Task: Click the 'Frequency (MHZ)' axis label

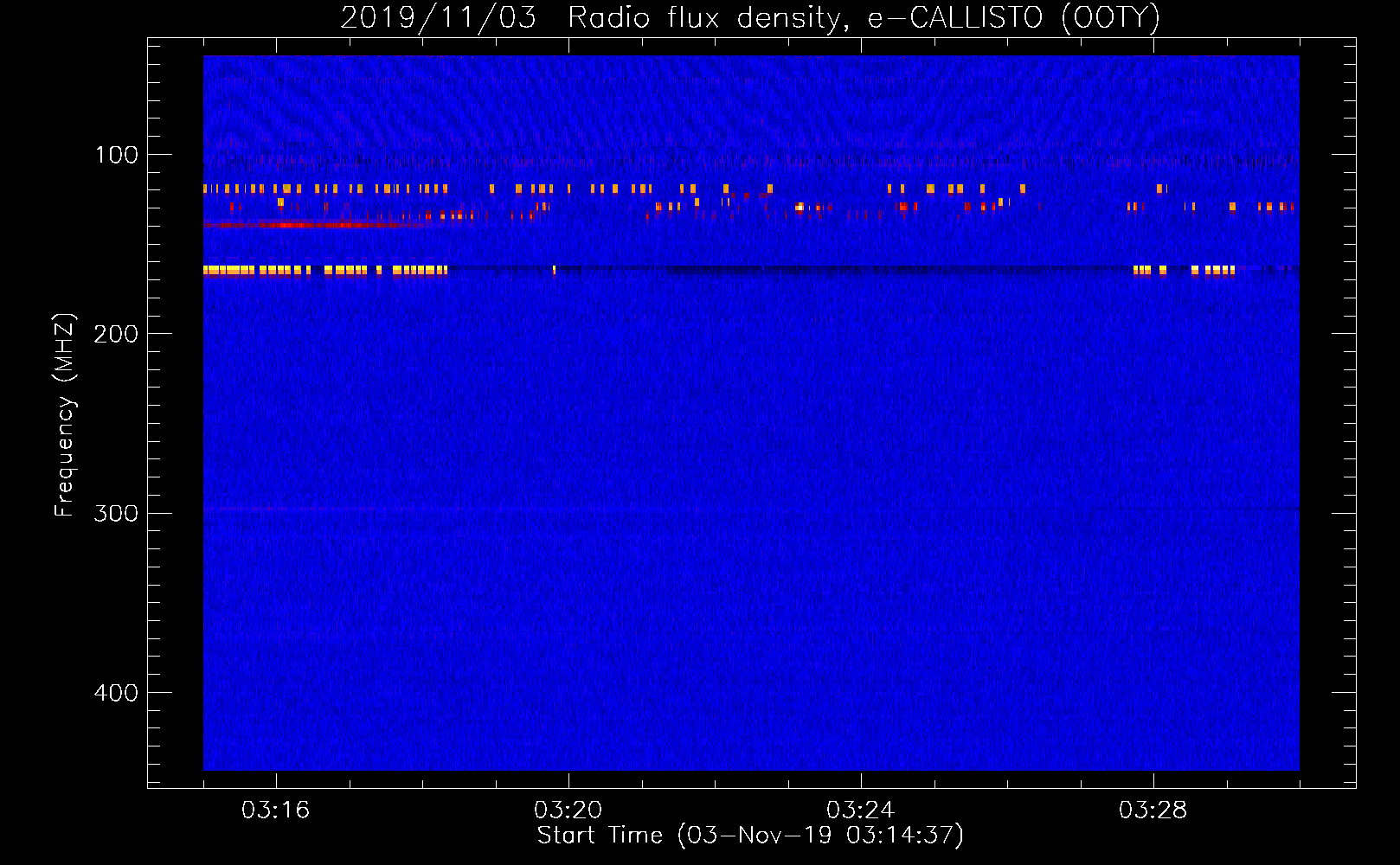Action: point(65,415)
